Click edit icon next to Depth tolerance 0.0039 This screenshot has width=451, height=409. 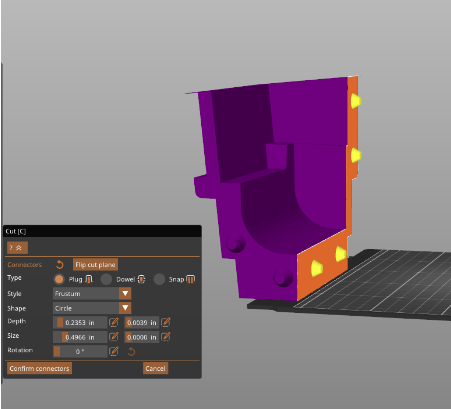166,322
